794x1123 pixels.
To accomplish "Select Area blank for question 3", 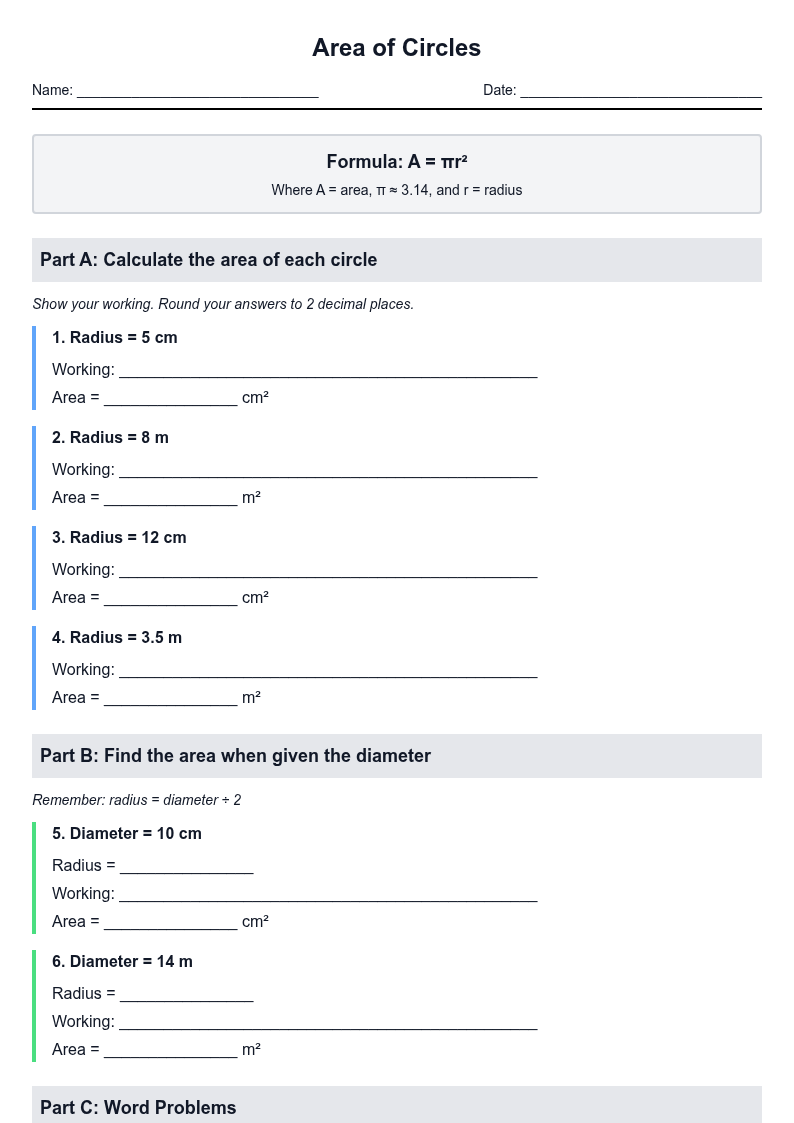I will point(170,598).
